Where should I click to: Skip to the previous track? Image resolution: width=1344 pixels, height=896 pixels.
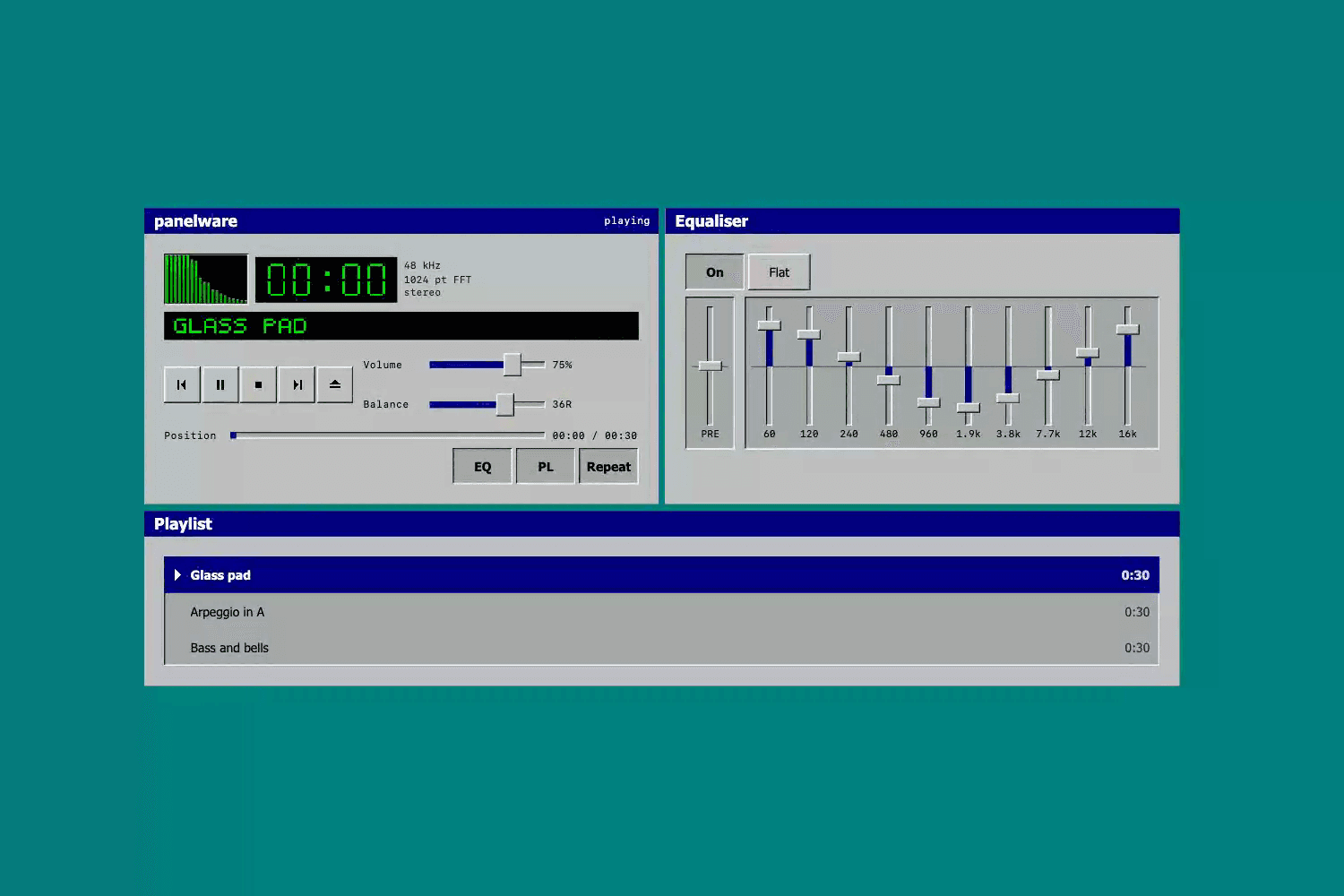[x=182, y=385]
